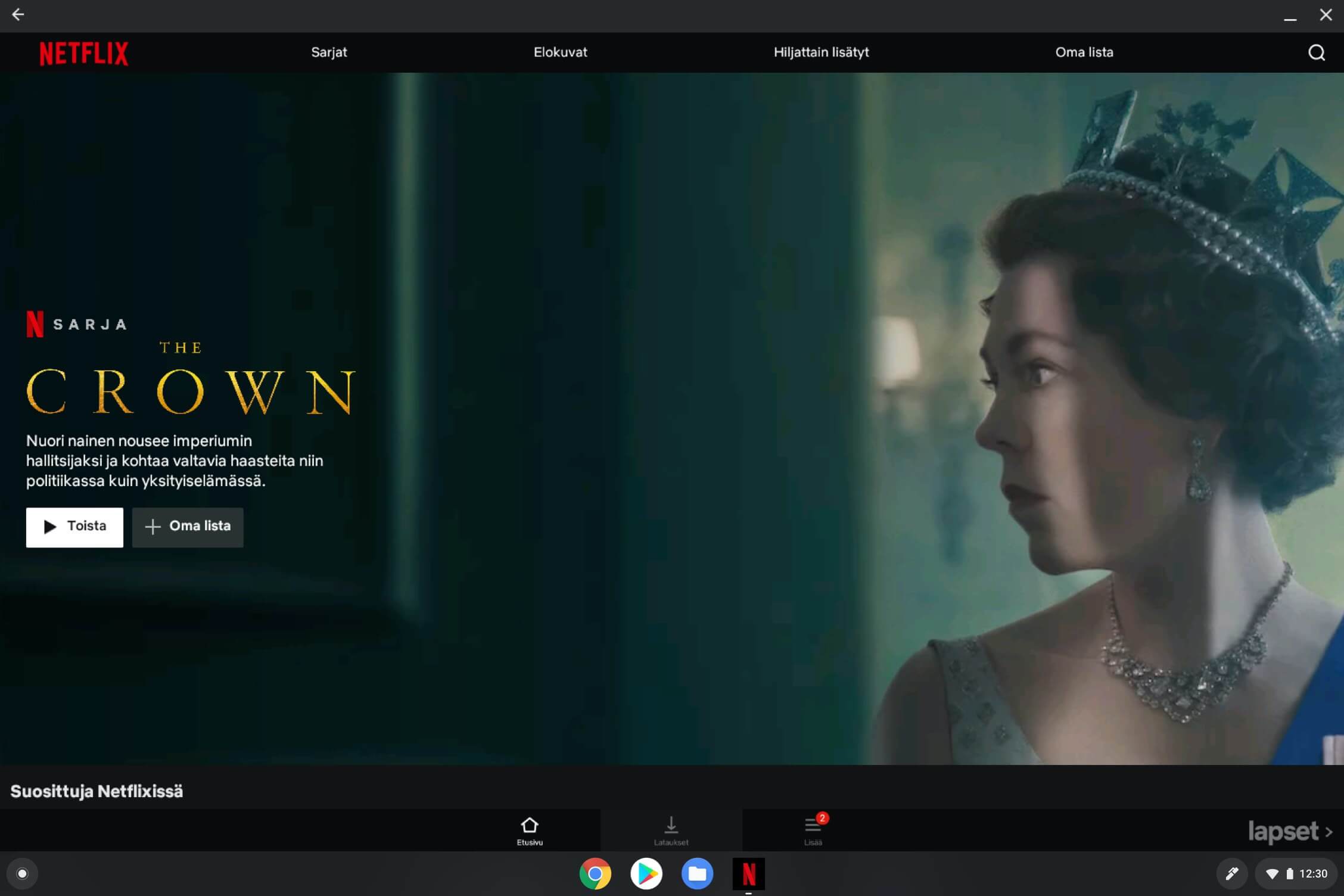Open Hiljattain lisätyt section
Screen dimensions: 1344x896
click(821, 52)
